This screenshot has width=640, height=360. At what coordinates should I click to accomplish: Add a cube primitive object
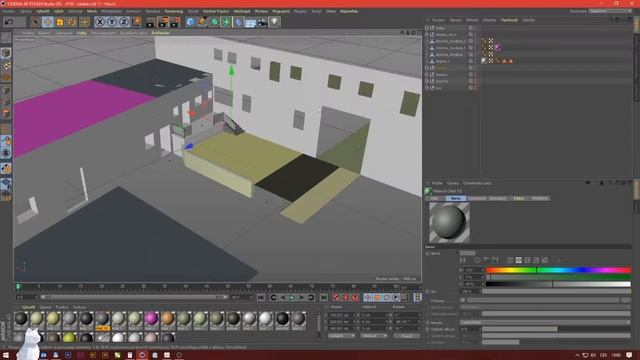(190, 22)
